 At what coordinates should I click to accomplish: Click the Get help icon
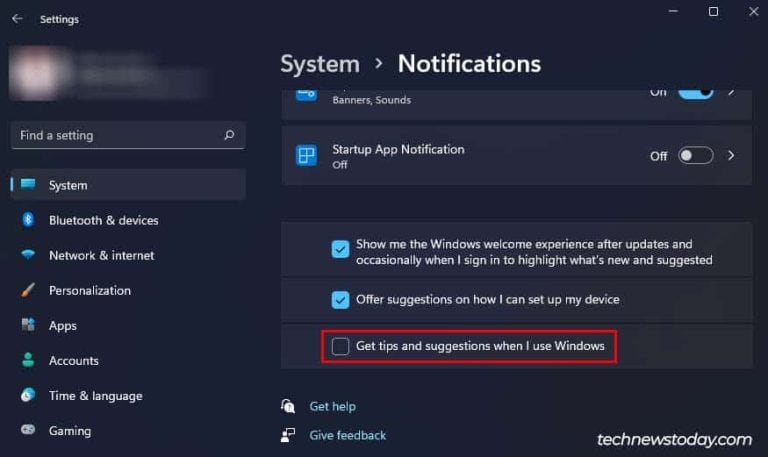point(289,406)
